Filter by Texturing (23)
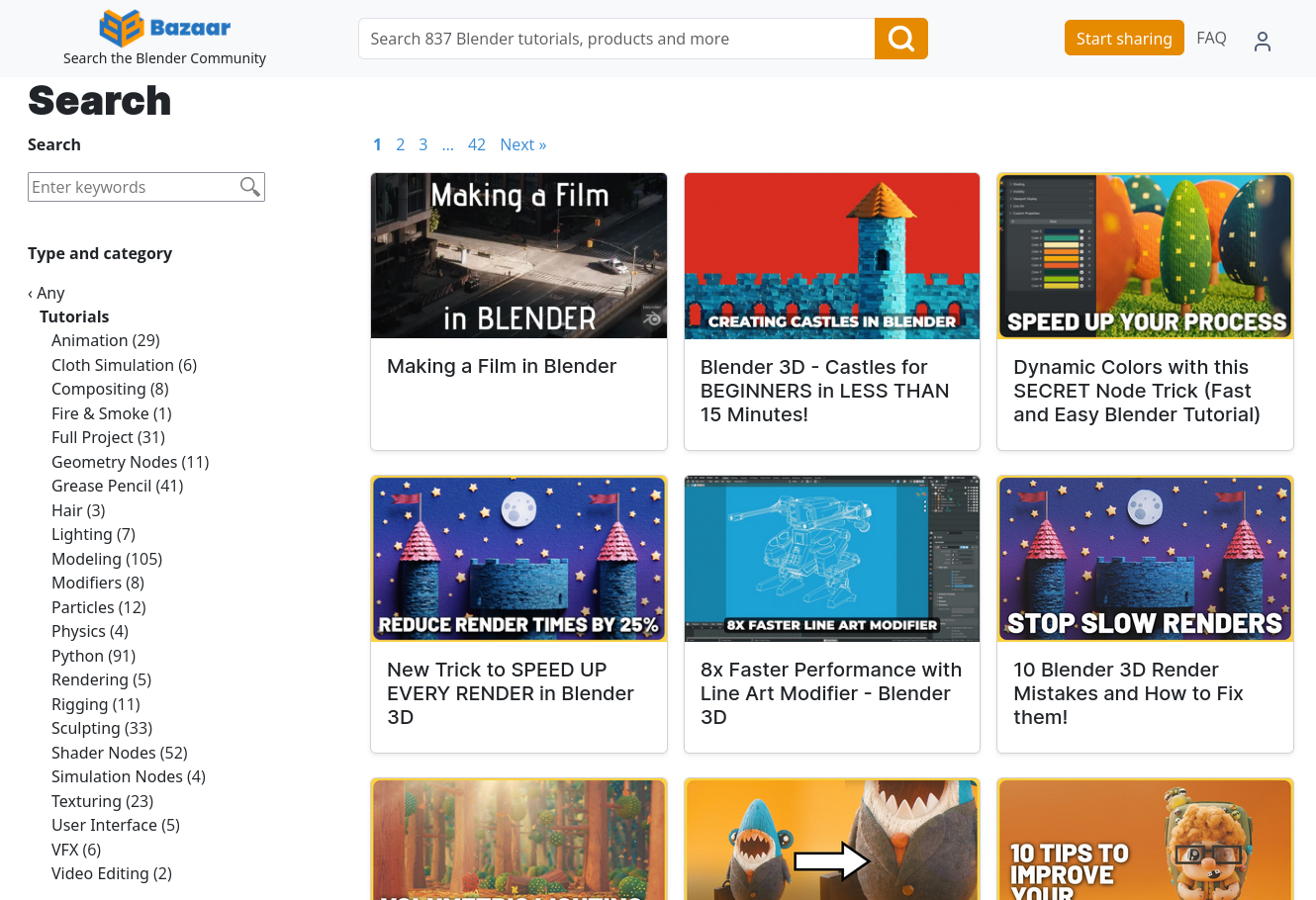The width and height of the screenshot is (1316, 900). [102, 801]
